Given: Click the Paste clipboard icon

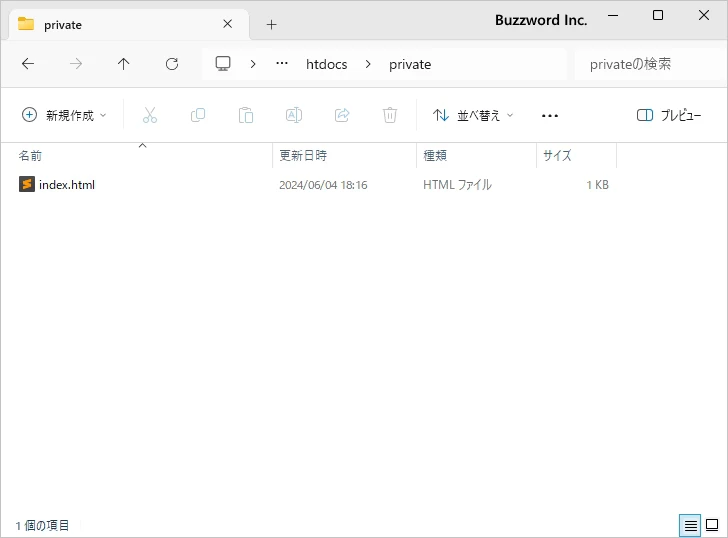Looking at the screenshot, I should 246,115.
